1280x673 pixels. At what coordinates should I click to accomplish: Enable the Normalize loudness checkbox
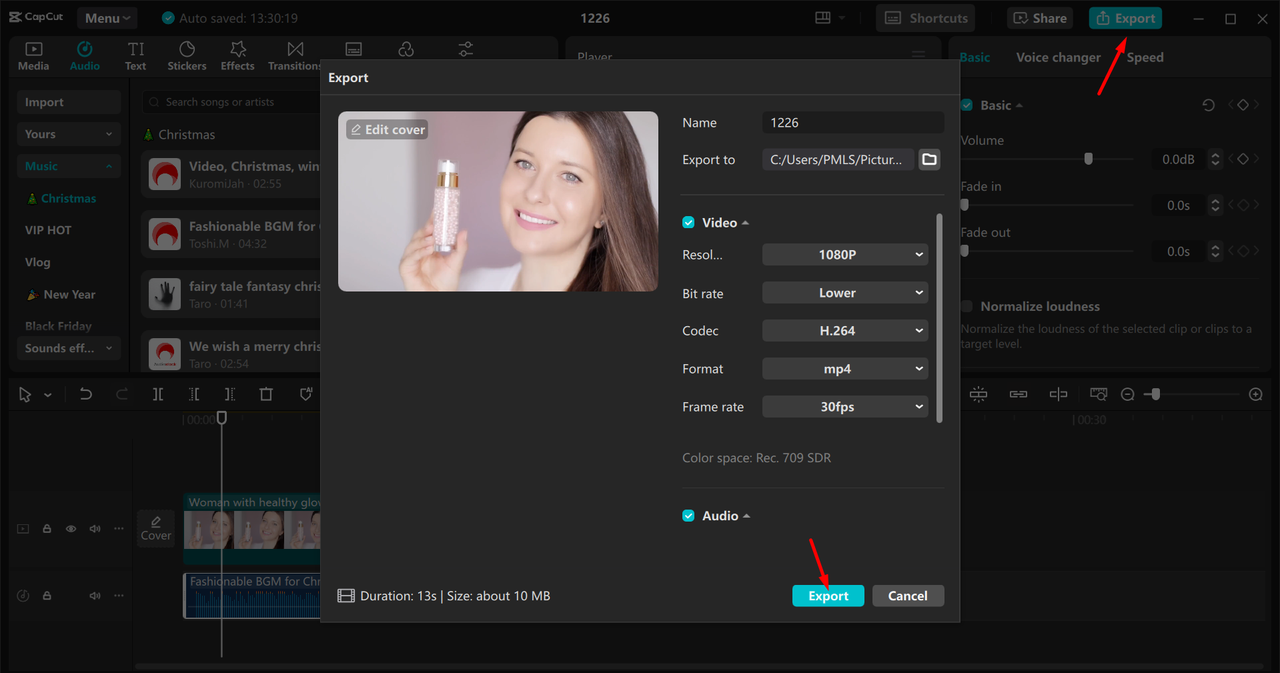[967, 306]
